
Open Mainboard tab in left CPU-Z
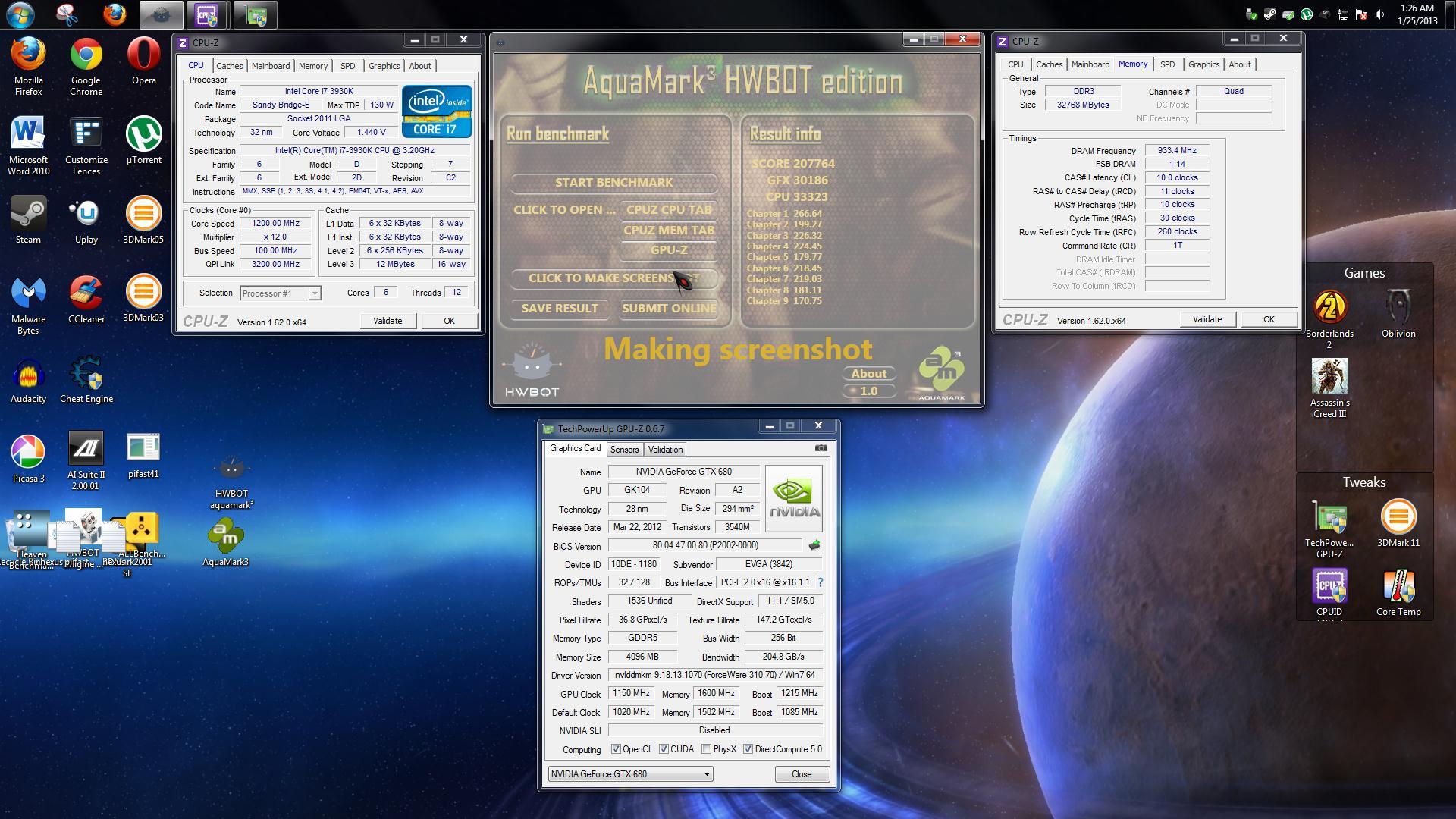(271, 66)
